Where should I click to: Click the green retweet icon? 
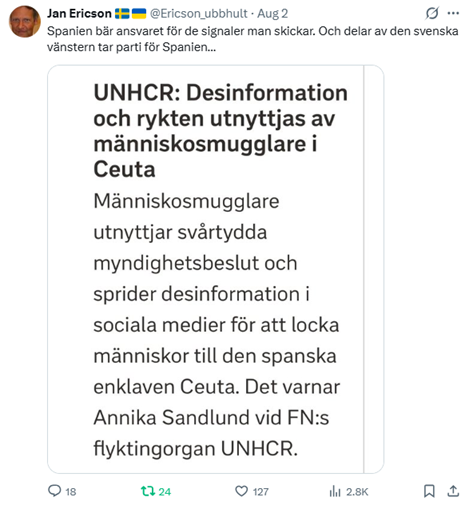(148, 491)
